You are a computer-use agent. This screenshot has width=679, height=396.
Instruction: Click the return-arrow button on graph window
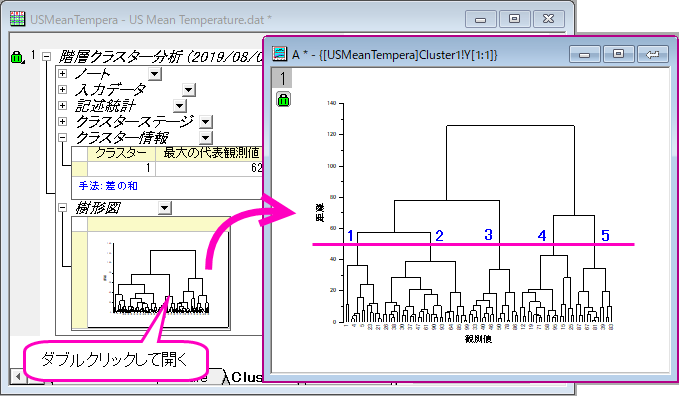[x=652, y=55]
